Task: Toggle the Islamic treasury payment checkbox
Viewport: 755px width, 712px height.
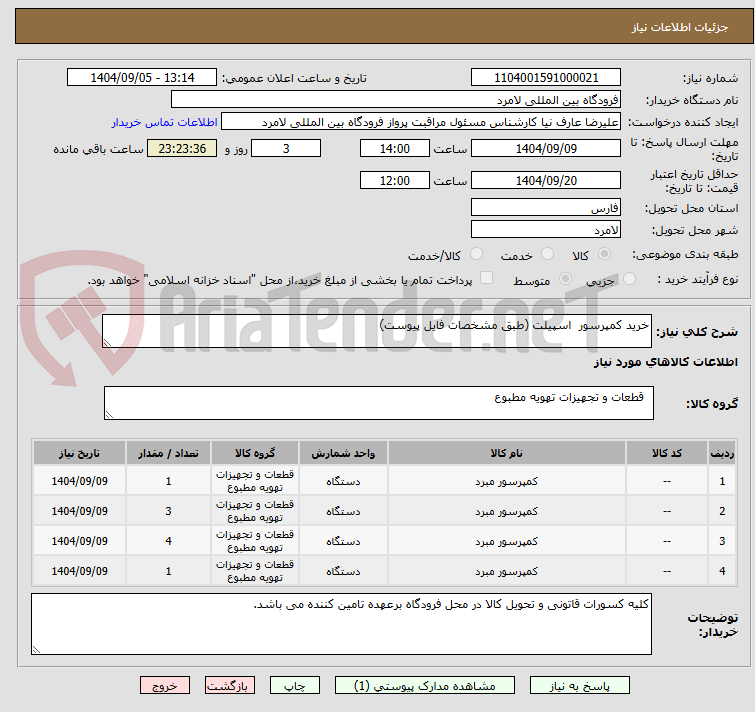Action: 486,277
